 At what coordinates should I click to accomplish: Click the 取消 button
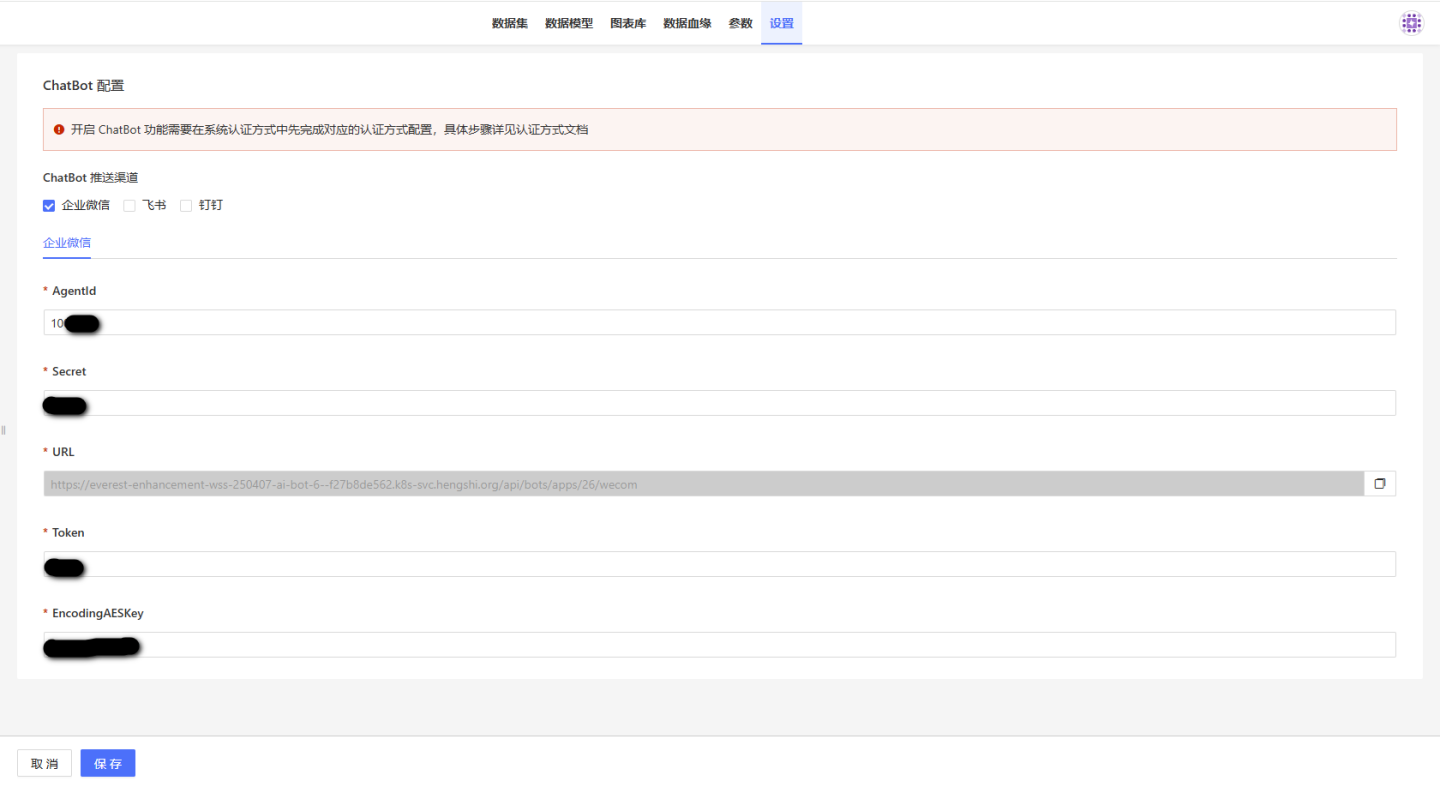click(44, 763)
